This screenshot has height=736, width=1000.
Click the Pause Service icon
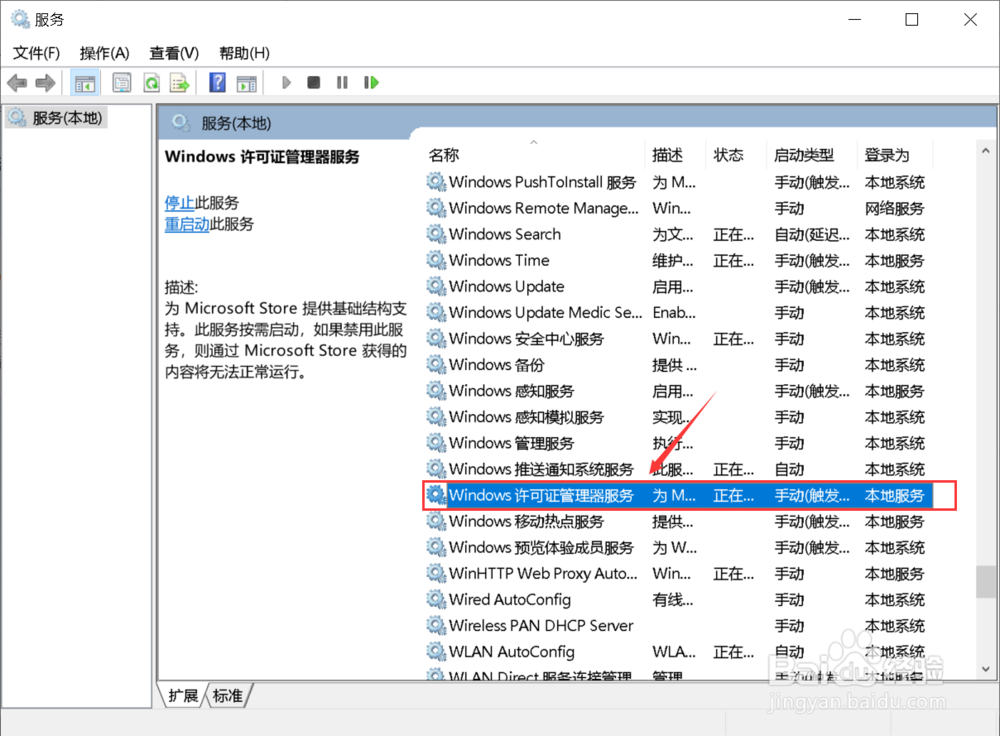342,83
